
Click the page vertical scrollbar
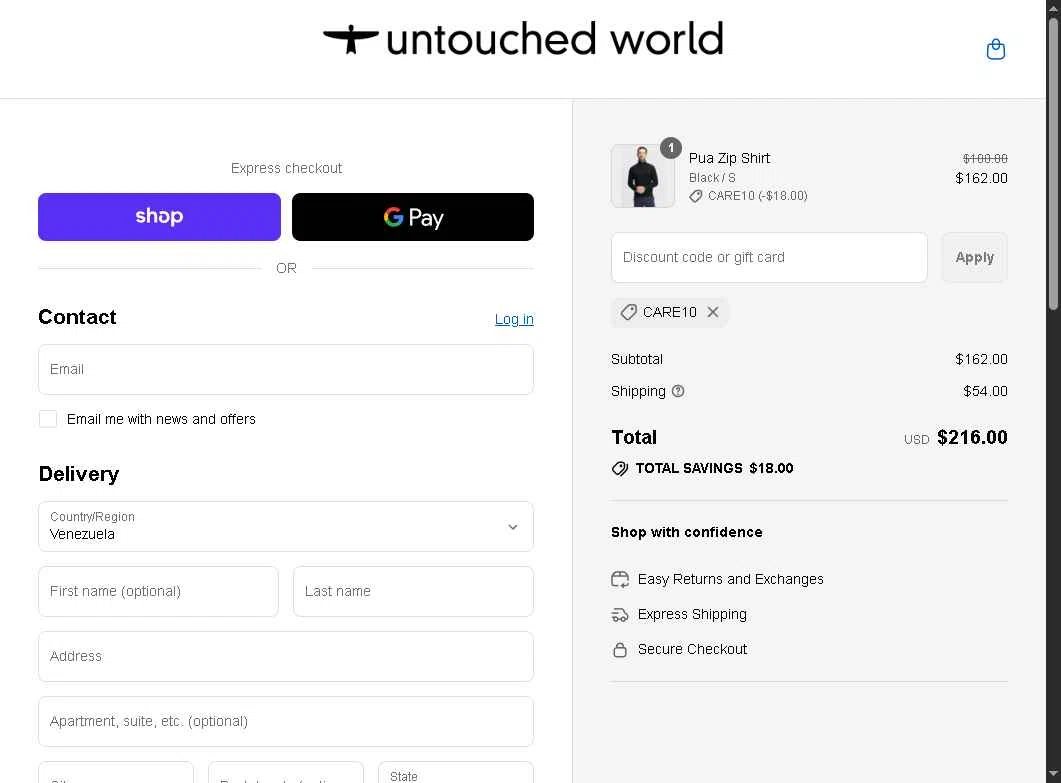[x=1054, y=162]
